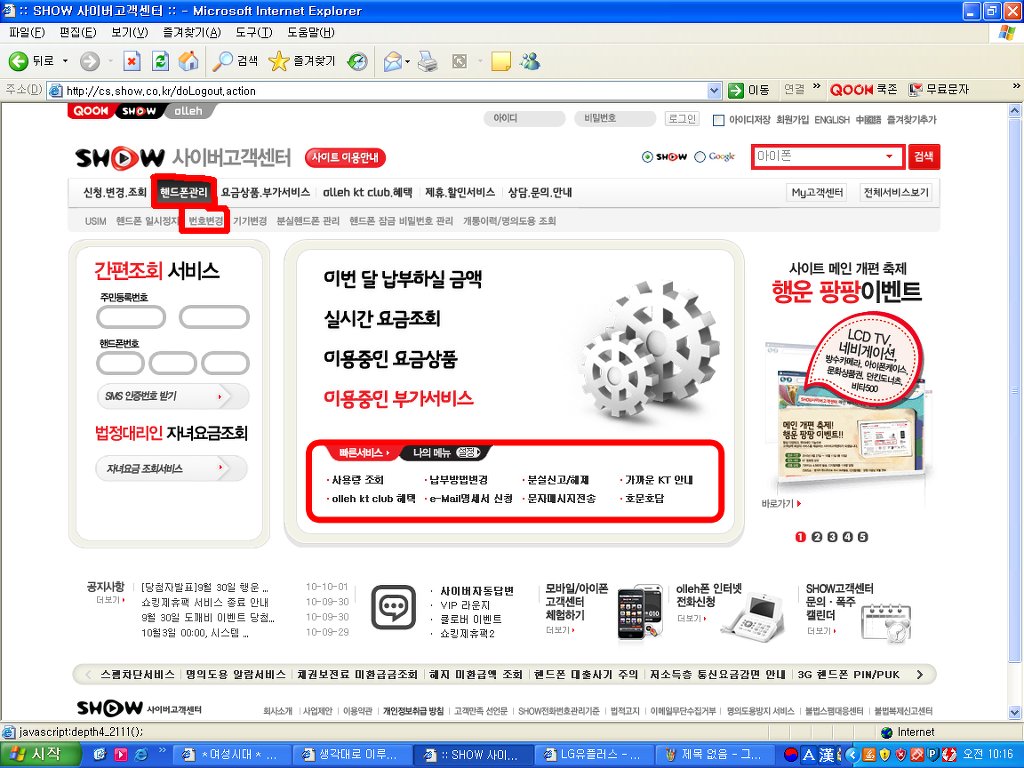The width and height of the screenshot is (1024, 768).
Task: Click the 전체서비스보기 button
Action: click(x=896, y=193)
